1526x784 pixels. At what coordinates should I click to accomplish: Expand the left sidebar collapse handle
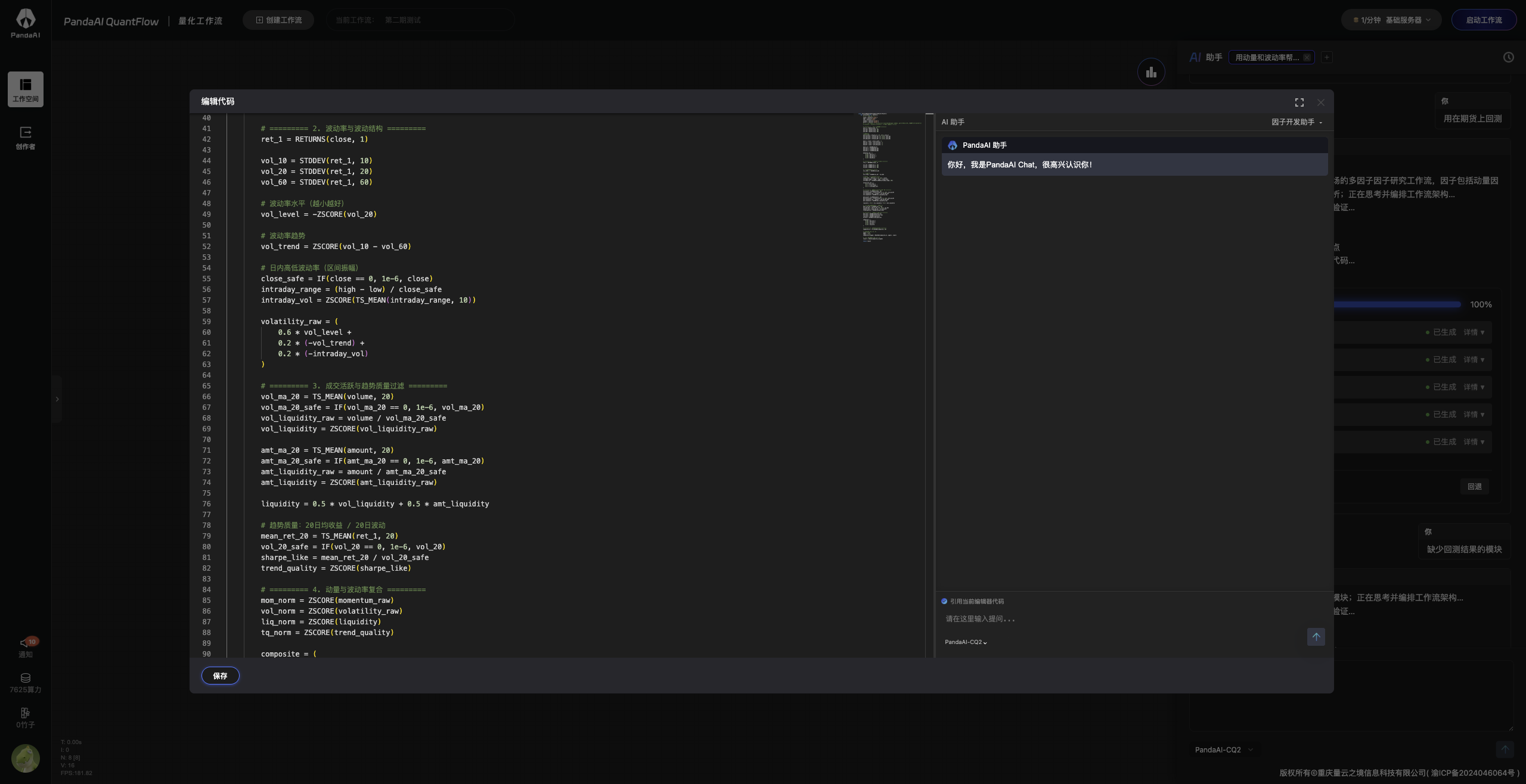[x=57, y=399]
